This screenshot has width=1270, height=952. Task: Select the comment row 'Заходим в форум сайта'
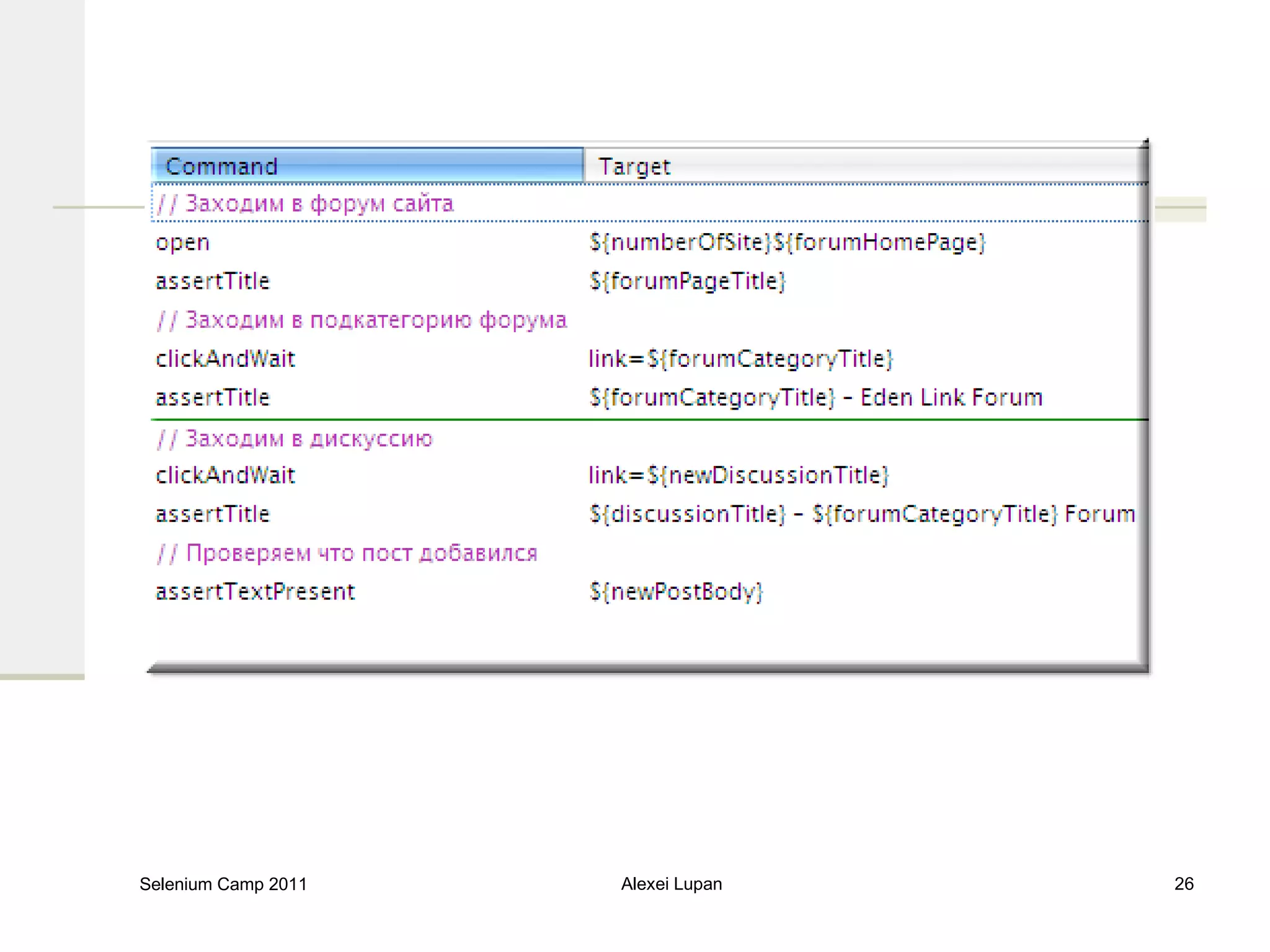point(305,203)
